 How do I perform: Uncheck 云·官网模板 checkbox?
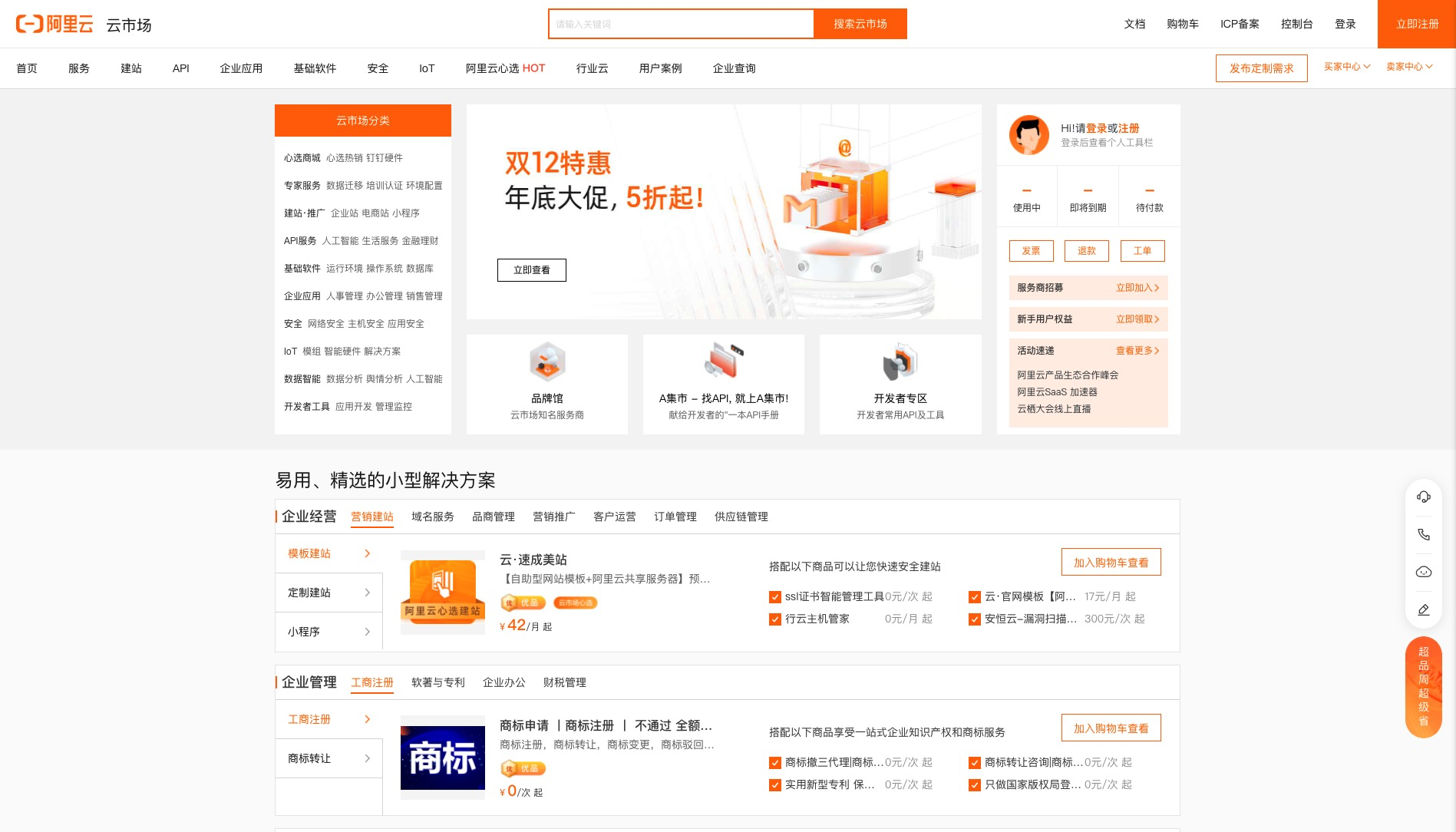[974, 597]
